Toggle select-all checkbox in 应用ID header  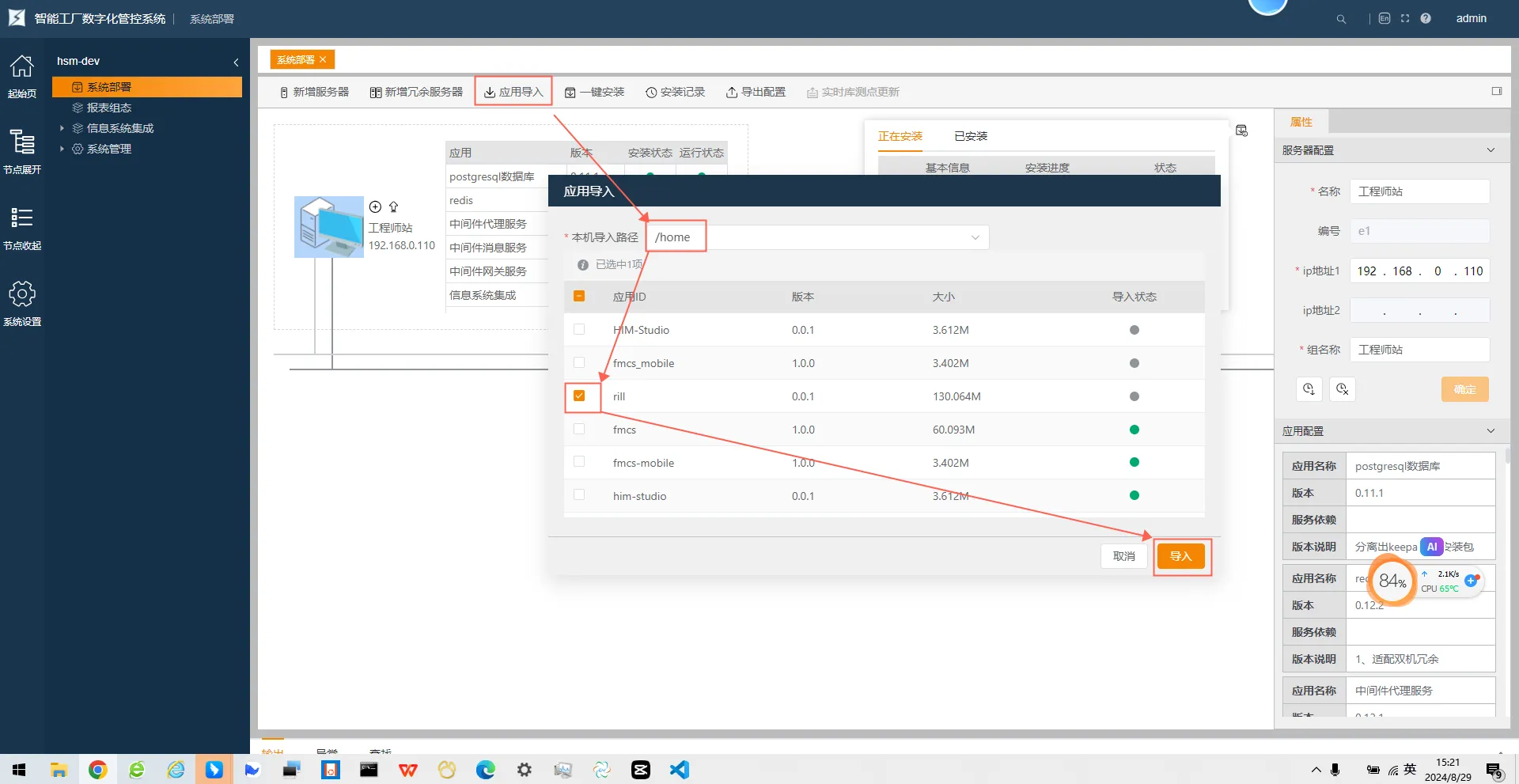tap(579, 296)
